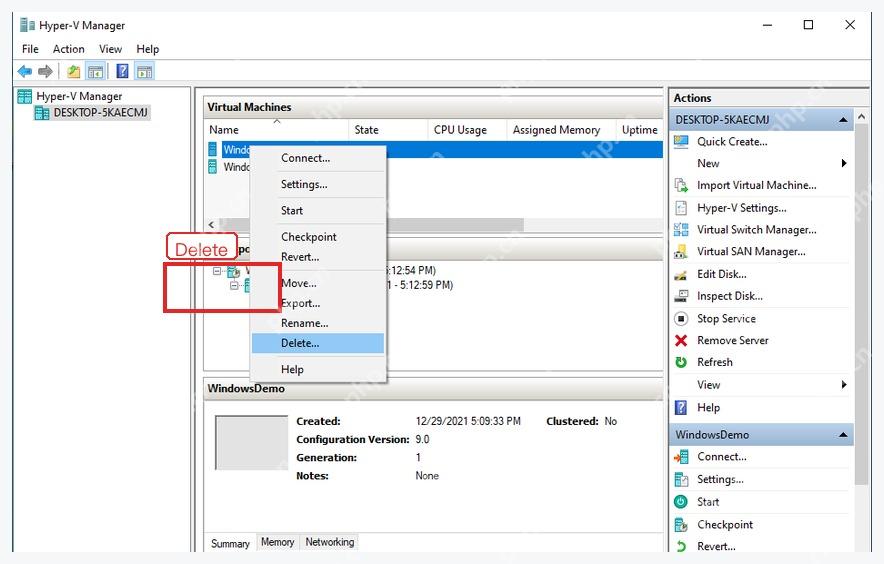Choose Start in the context menu
Image resolution: width=884 pixels, height=564 pixels.
pos(318,210)
